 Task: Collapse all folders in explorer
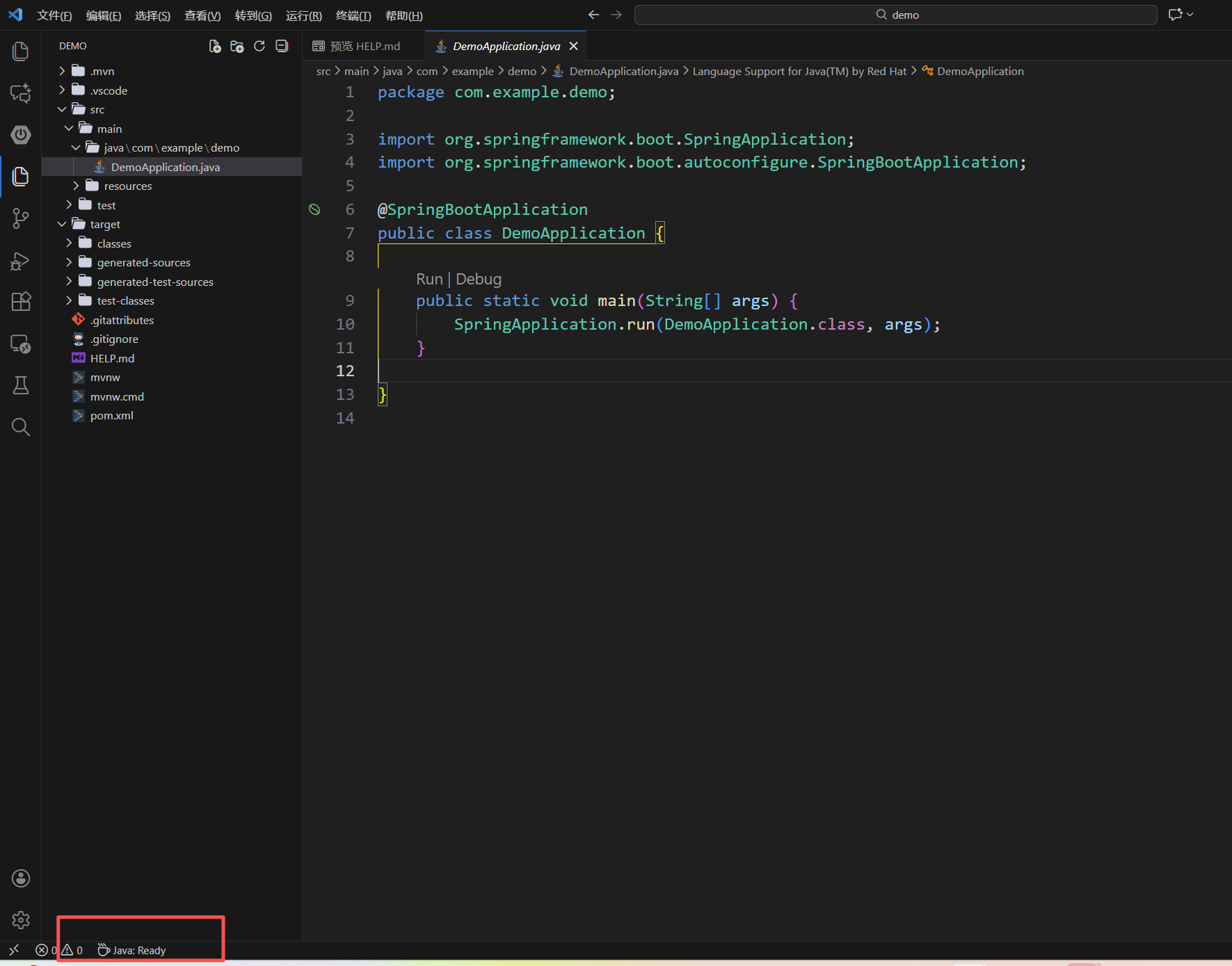pyautogui.click(x=282, y=46)
